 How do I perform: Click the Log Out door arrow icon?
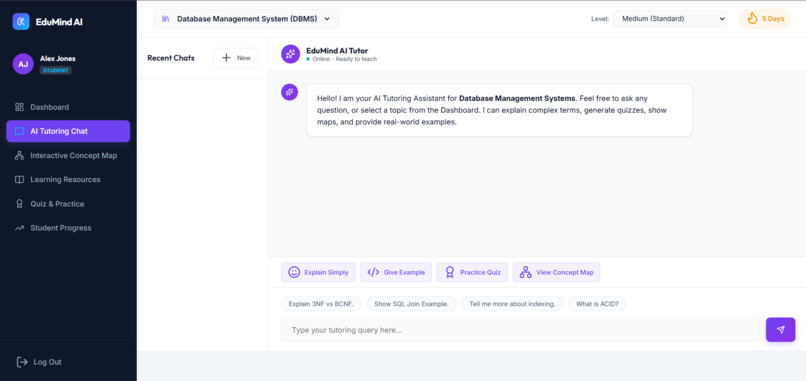[22, 362]
